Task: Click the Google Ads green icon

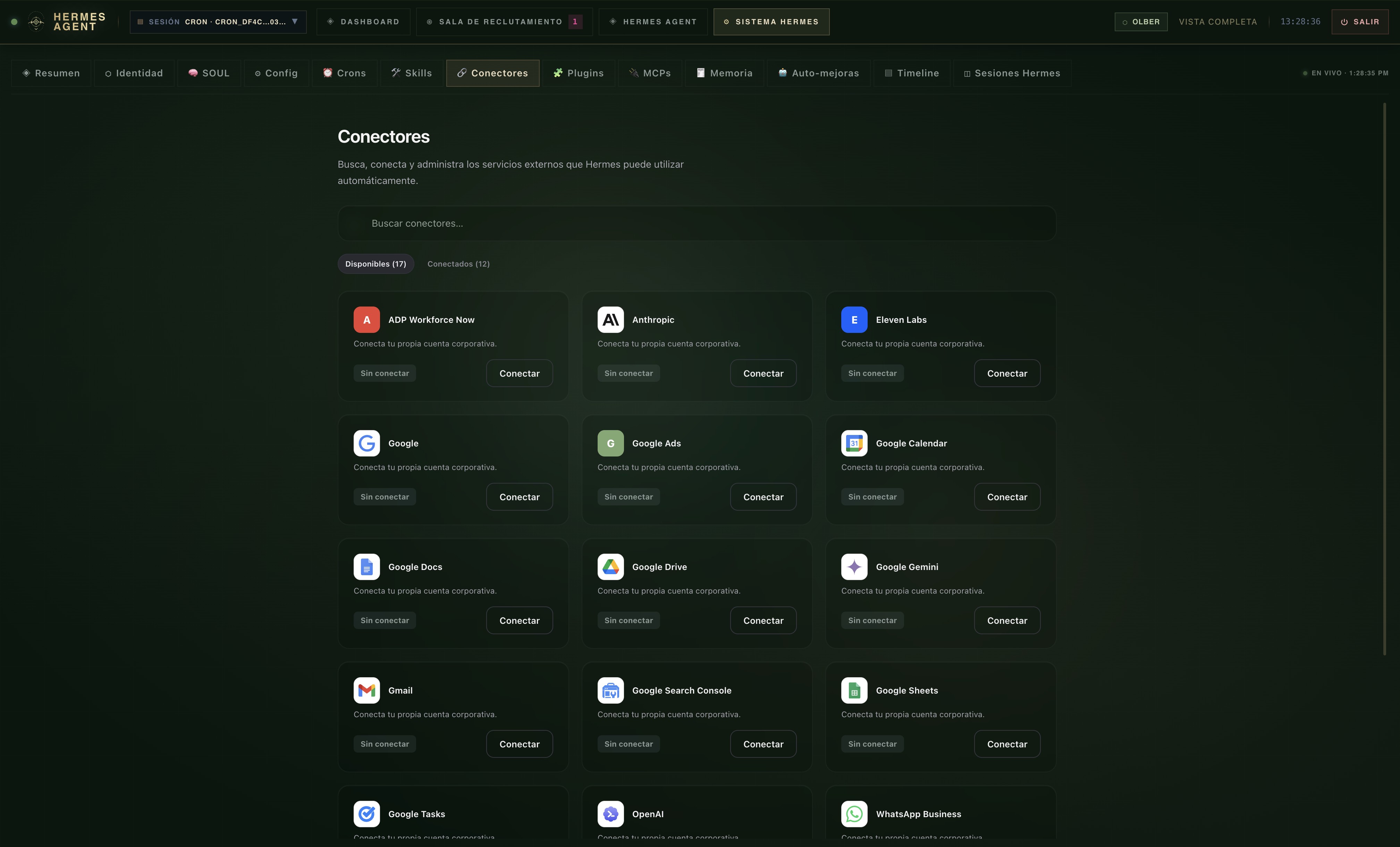Action: click(610, 443)
